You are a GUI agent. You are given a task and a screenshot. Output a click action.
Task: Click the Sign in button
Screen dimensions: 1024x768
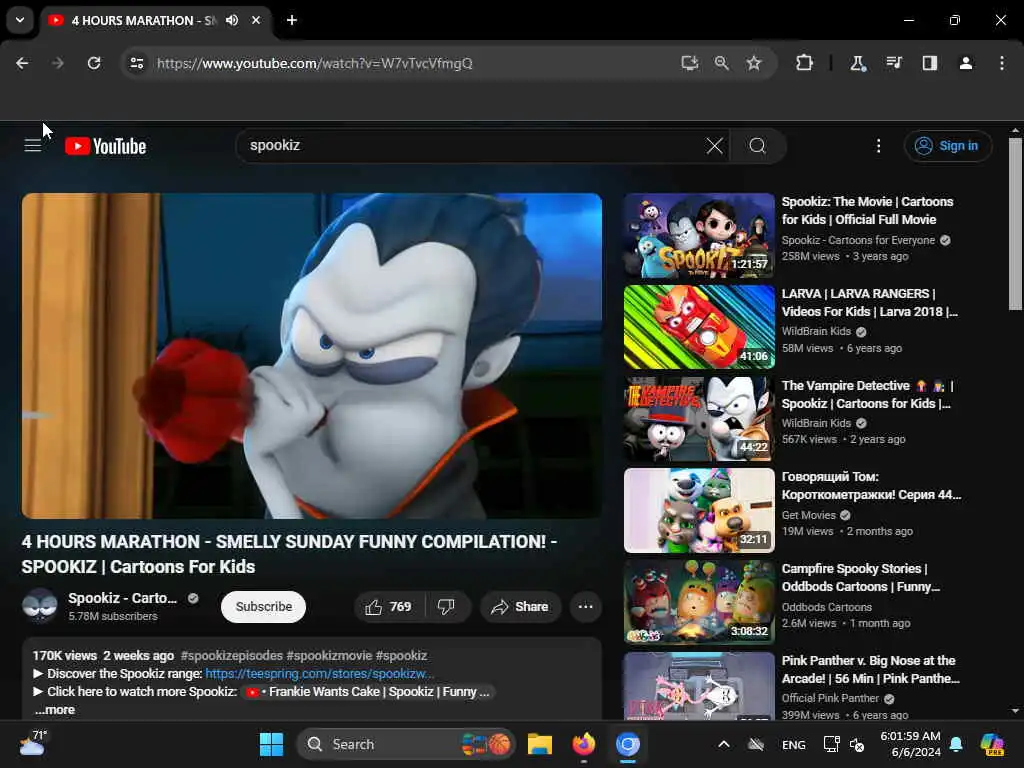click(x=948, y=146)
